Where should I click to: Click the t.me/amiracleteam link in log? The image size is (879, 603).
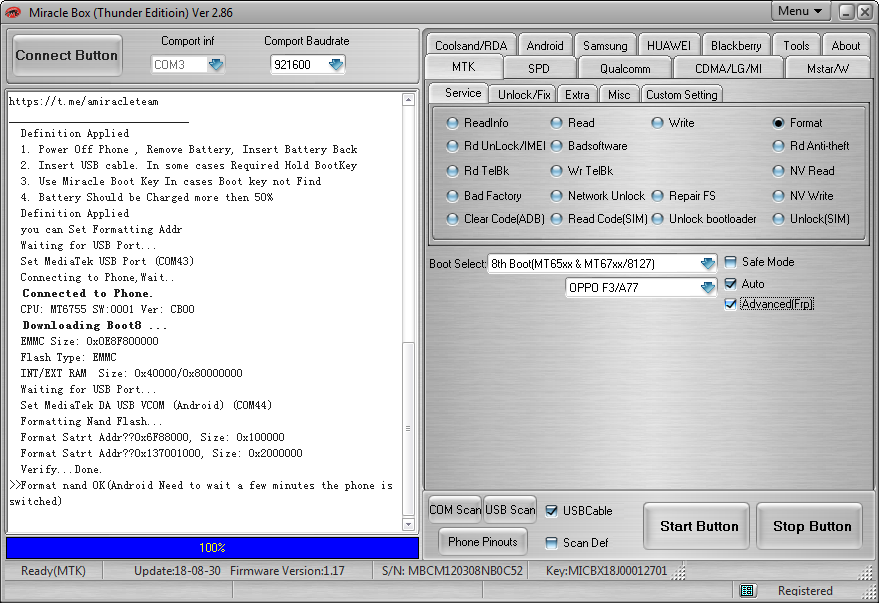pyautogui.click(x=84, y=101)
